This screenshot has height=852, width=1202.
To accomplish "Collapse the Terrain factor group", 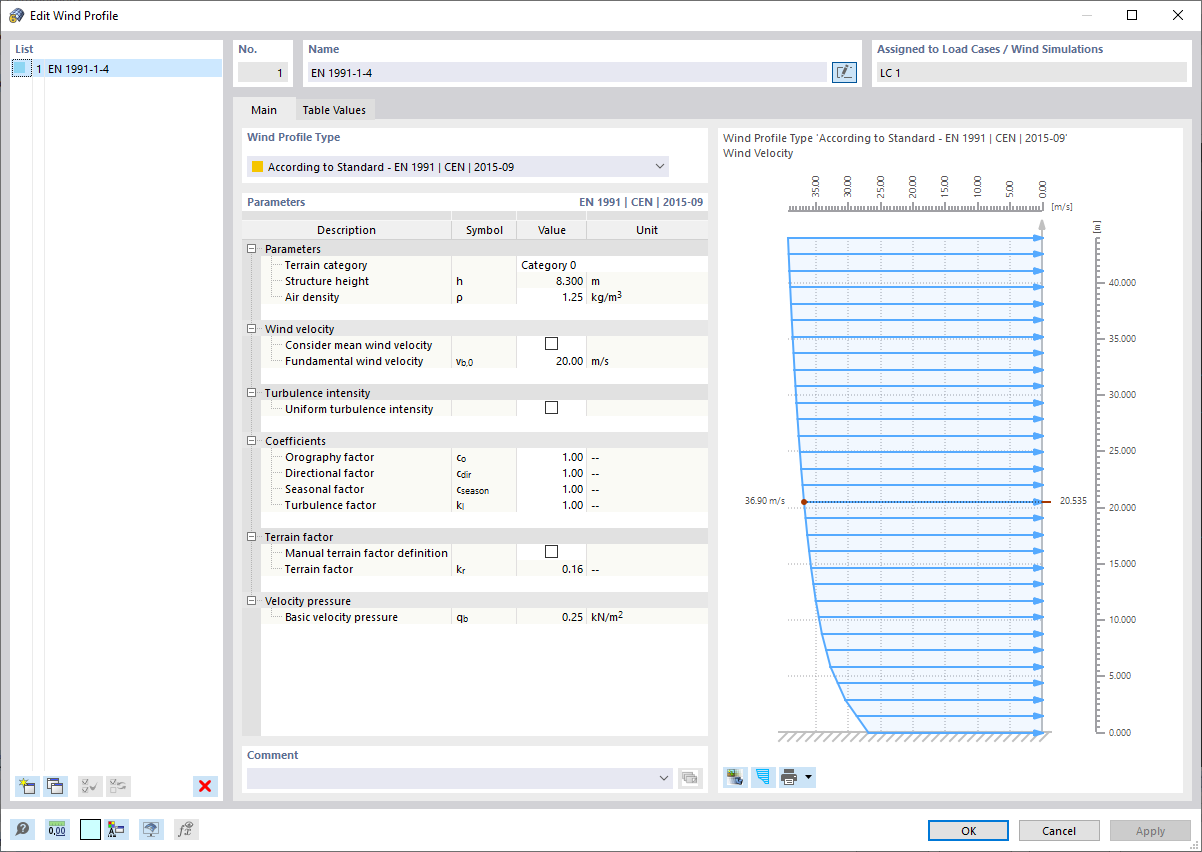I will click(x=251, y=537).
